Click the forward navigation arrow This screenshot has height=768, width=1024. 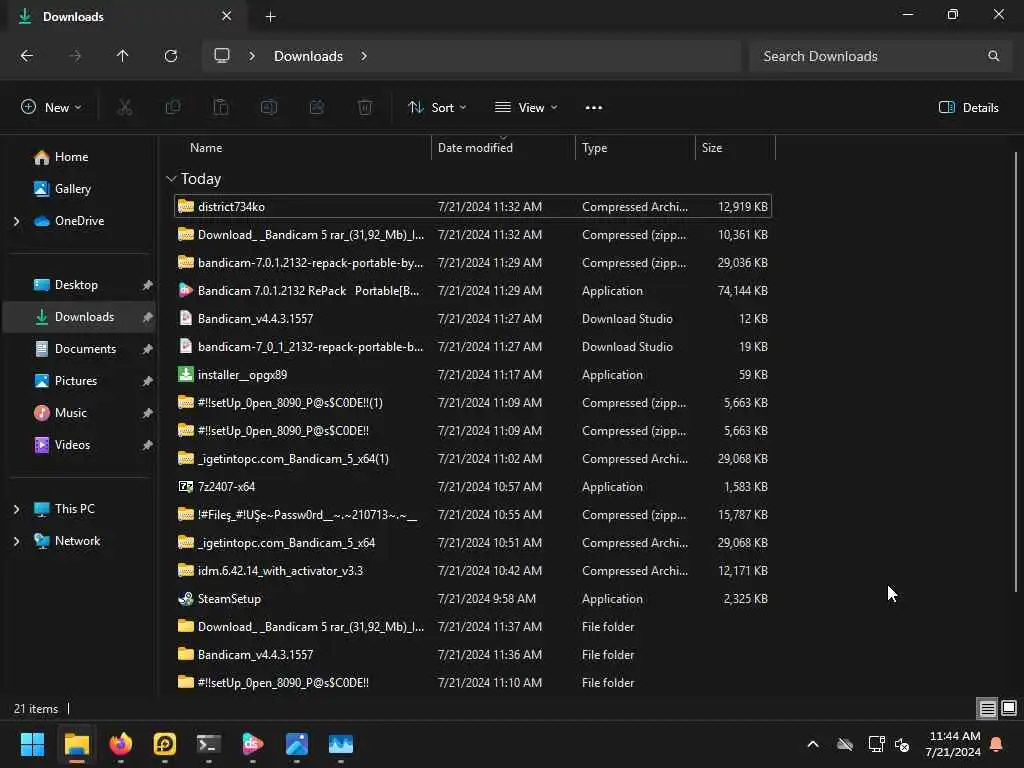click(75, 56)
